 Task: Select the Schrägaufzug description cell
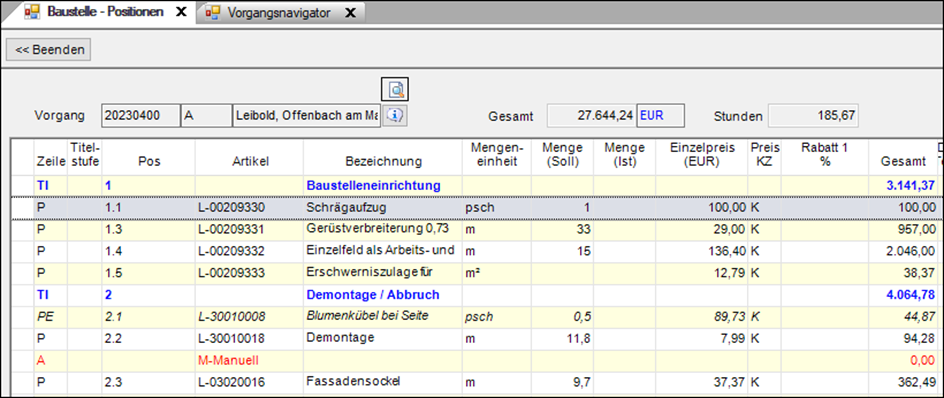coord(383,208)
